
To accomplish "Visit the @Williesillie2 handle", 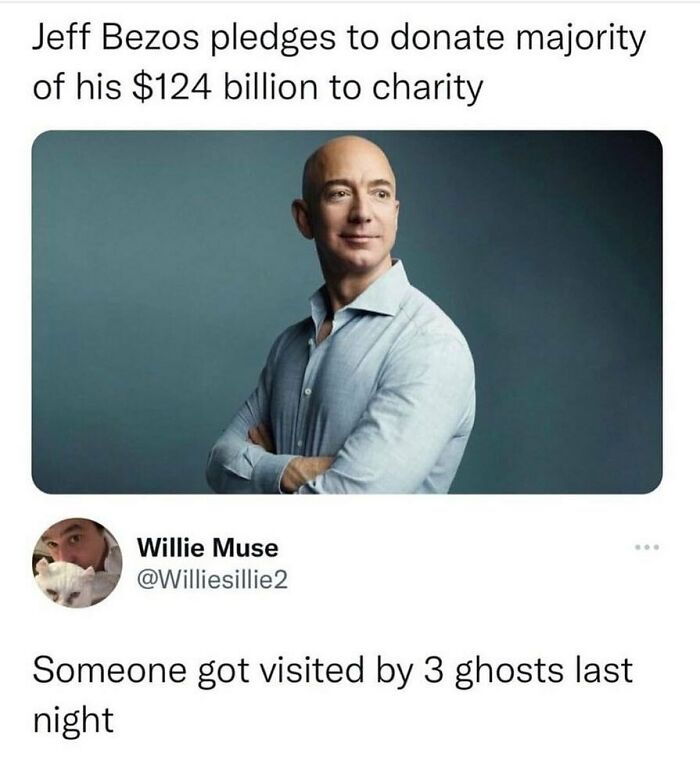I will tap(212, 579).
